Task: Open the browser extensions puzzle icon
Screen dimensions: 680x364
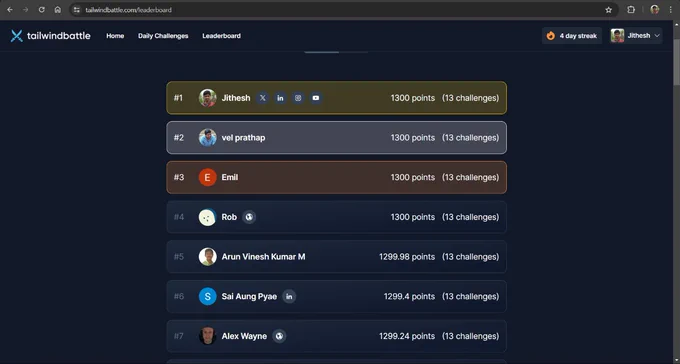Action: 631,10
